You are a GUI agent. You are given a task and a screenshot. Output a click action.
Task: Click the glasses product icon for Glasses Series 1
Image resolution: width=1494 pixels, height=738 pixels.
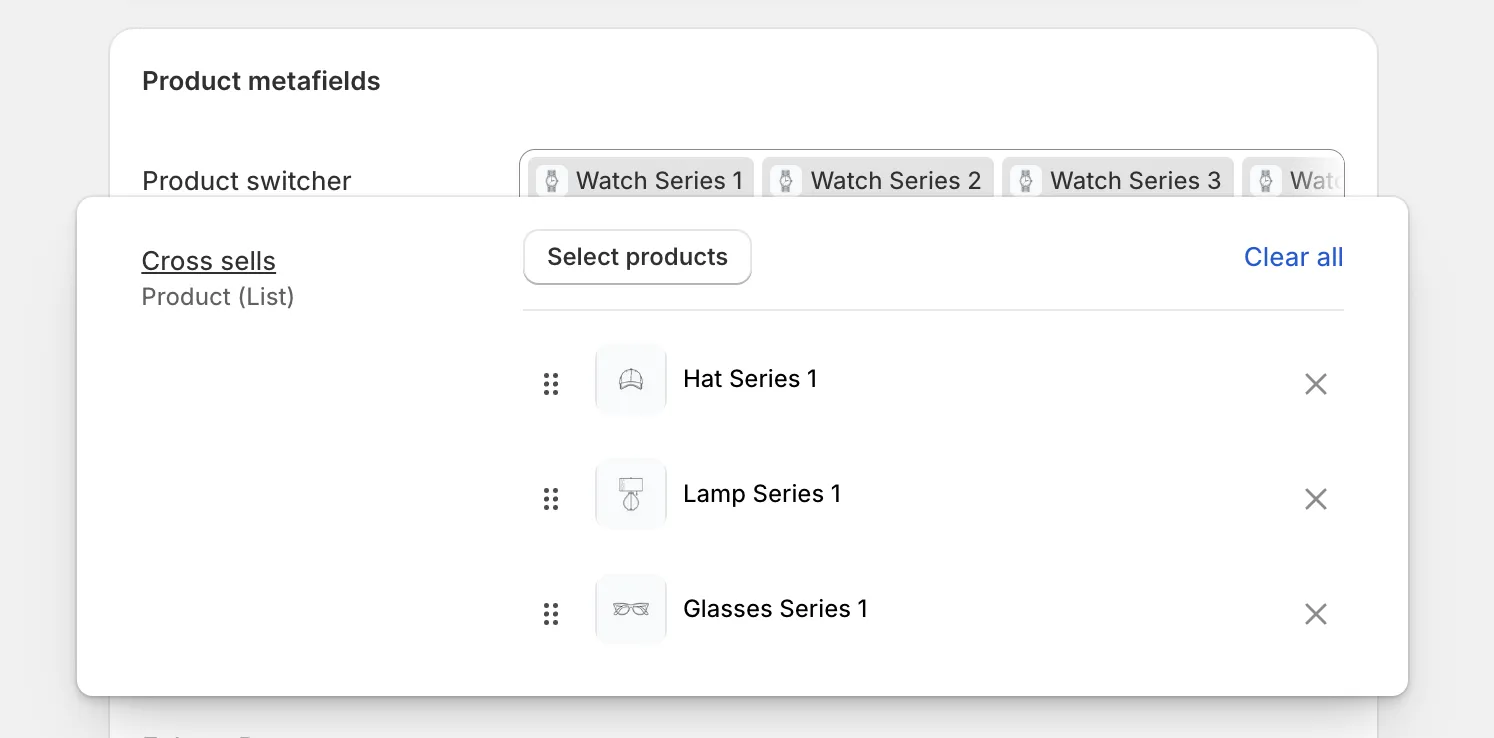click(630, 609)
